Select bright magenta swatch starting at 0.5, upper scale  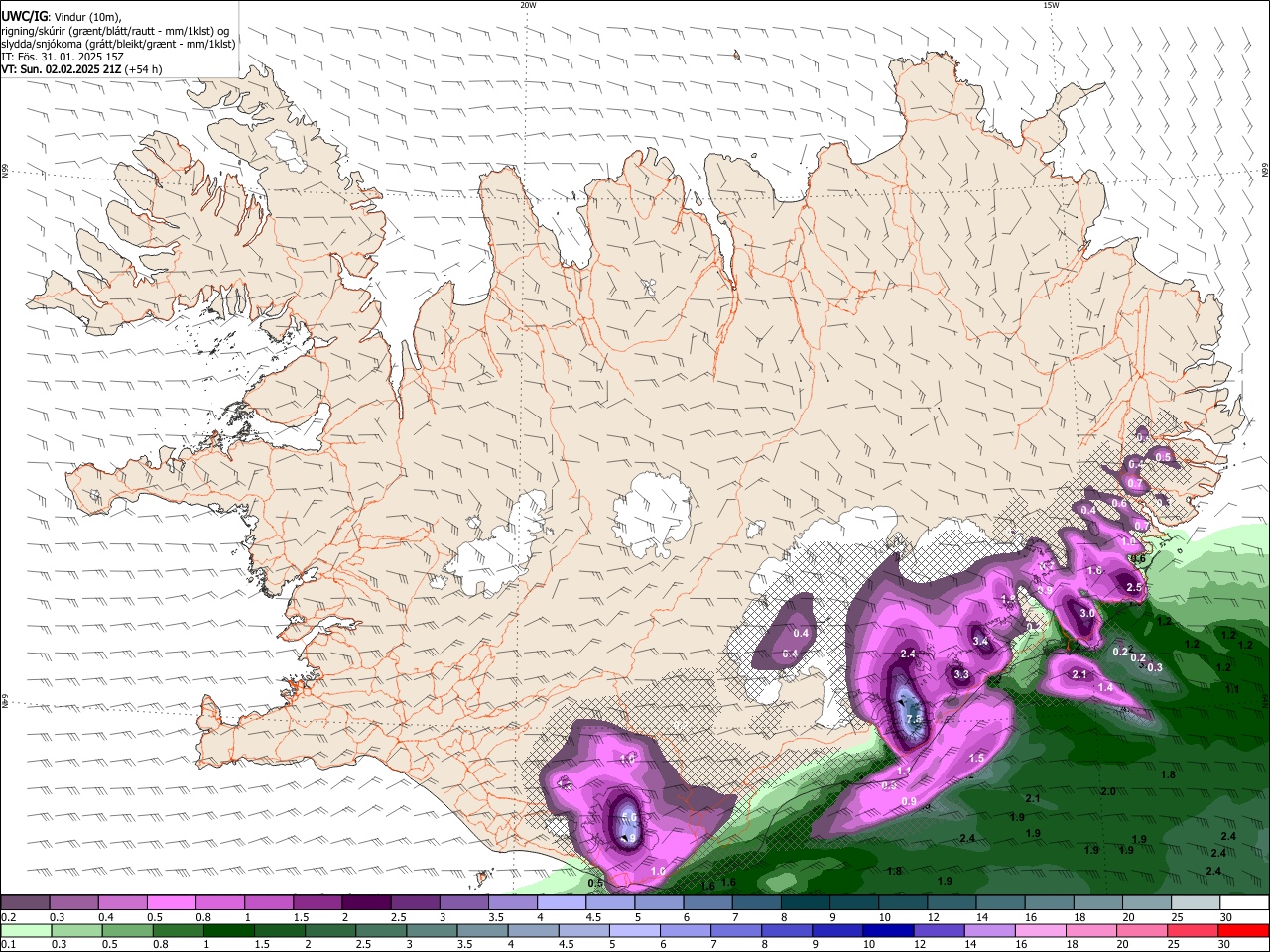pos(171,903)
